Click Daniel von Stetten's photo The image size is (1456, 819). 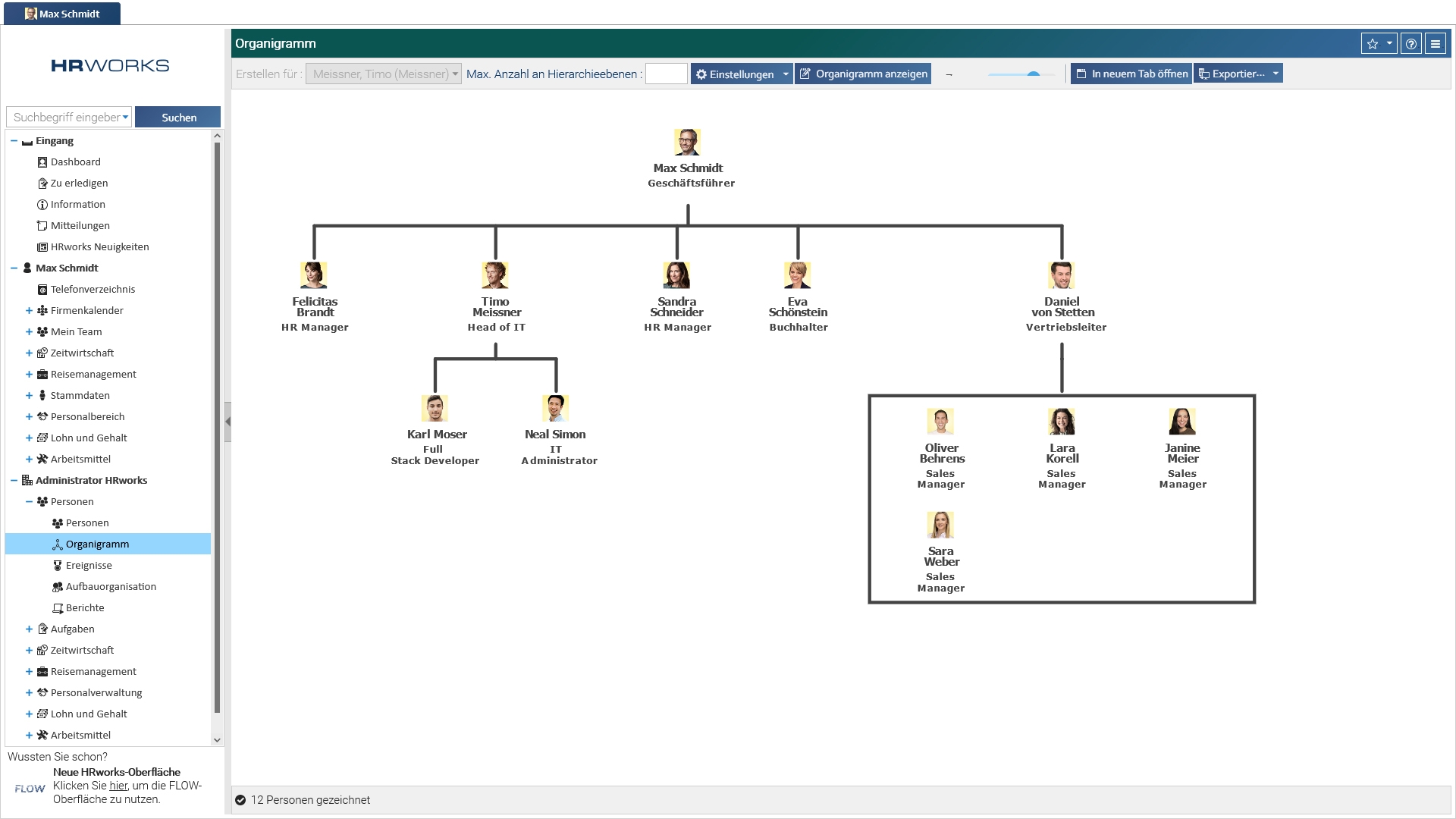click(1061, 275)
